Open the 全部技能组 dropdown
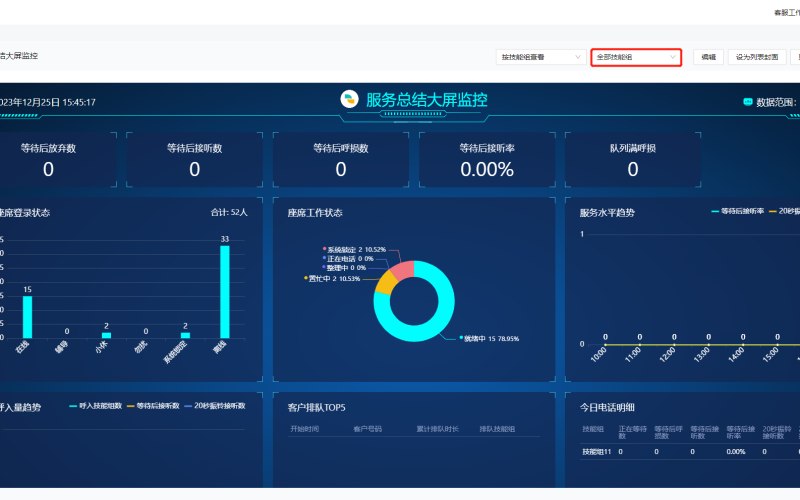The width and height of the screenshot is (800, 500). tap(636, 57)
